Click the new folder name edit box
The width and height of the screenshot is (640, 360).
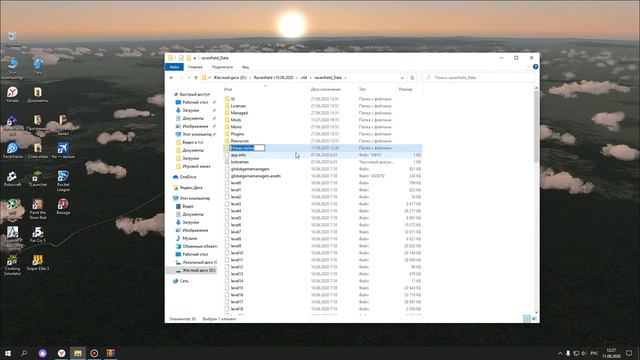click(x=247, y=148)
